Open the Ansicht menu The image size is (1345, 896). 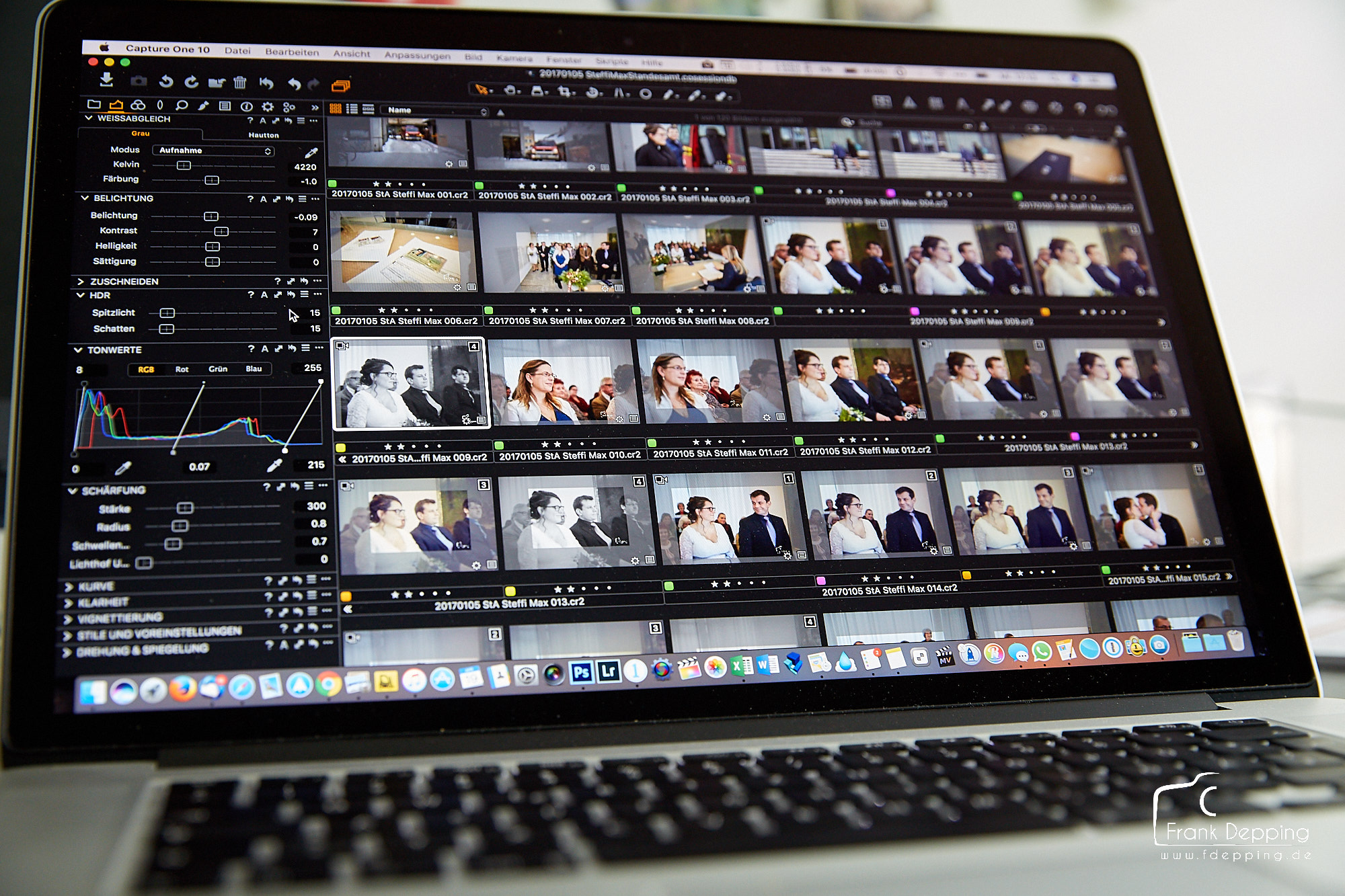352,54
